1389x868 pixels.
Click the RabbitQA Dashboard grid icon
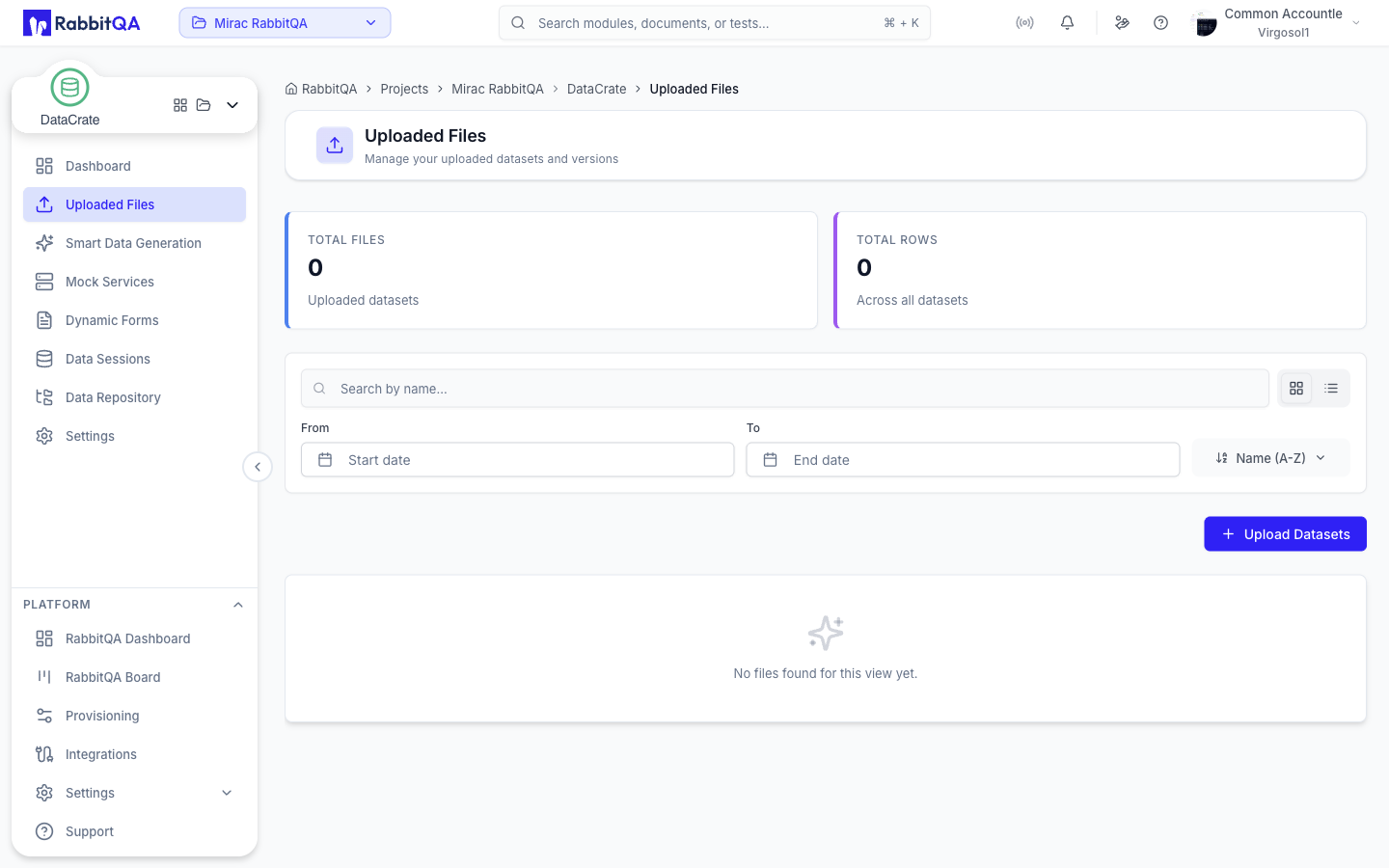coord(44,638)
